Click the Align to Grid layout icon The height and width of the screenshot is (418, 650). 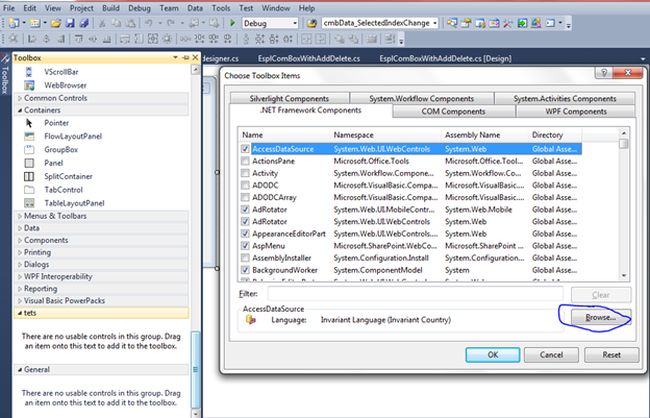pyautogui.click(x=13, y=39)
